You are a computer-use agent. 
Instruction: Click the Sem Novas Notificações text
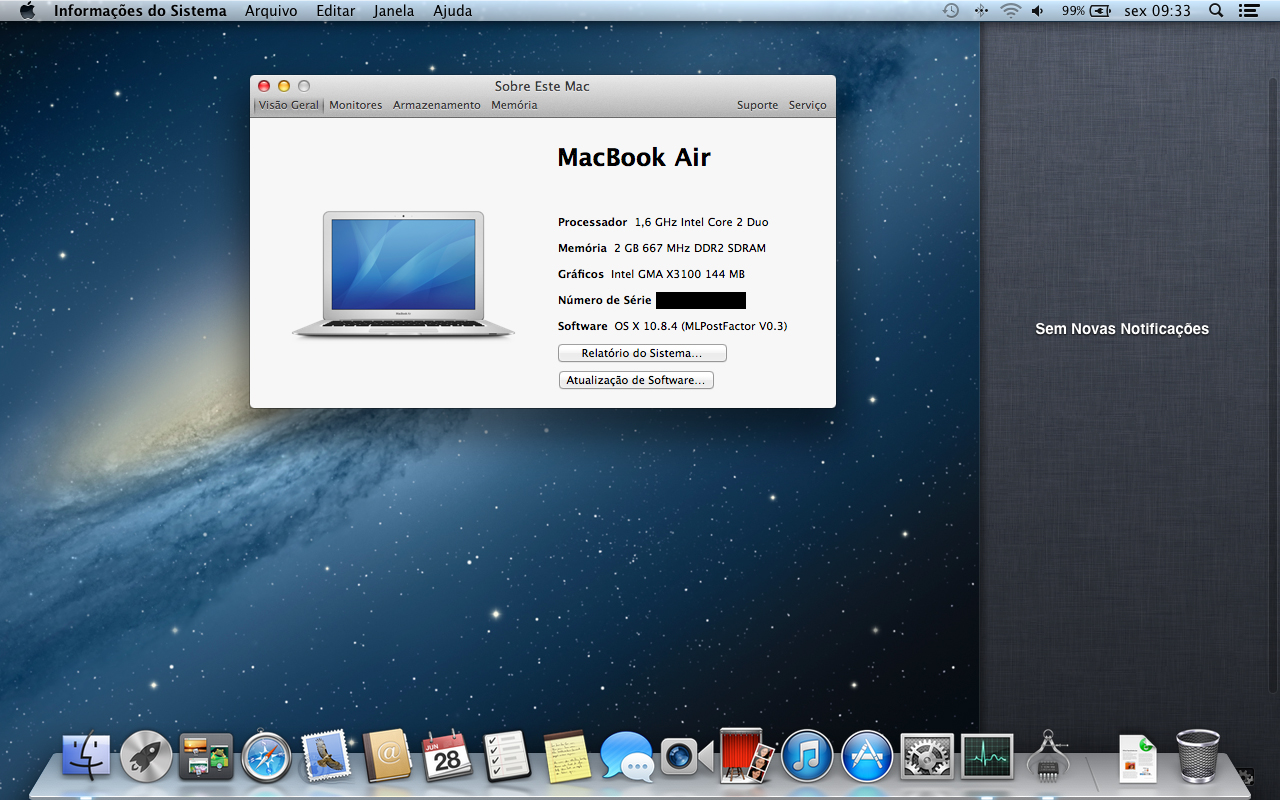coord(1122,329)
